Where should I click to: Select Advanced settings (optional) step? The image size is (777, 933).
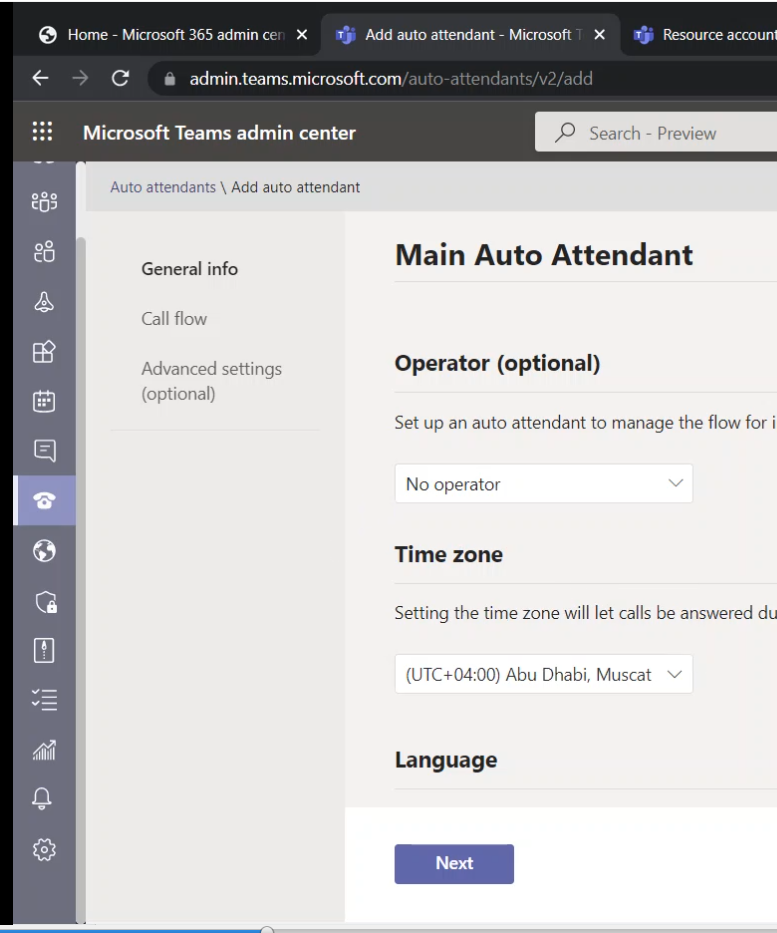coord(211,381)
